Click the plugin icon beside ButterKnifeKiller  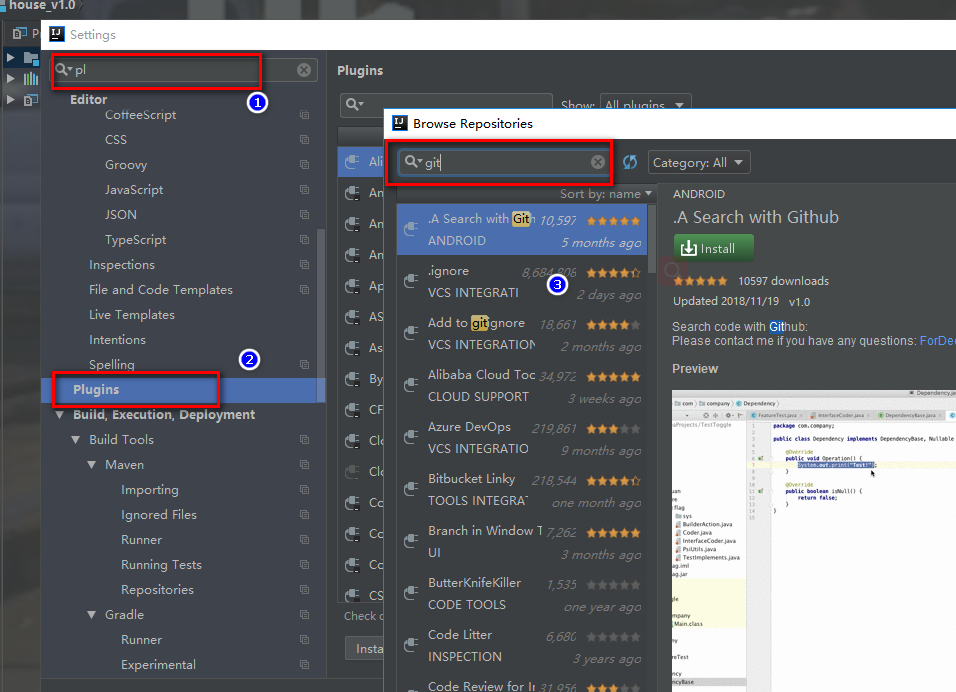[x=412, y=593]
